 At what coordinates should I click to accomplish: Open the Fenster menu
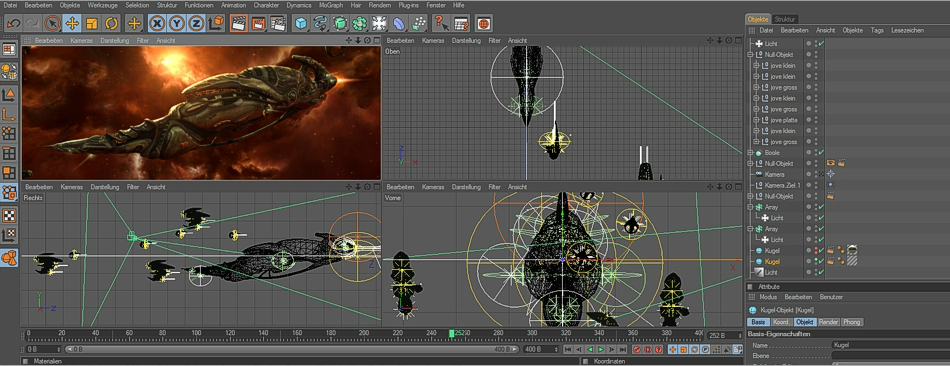pyautogui.click(x=436, y=5)
